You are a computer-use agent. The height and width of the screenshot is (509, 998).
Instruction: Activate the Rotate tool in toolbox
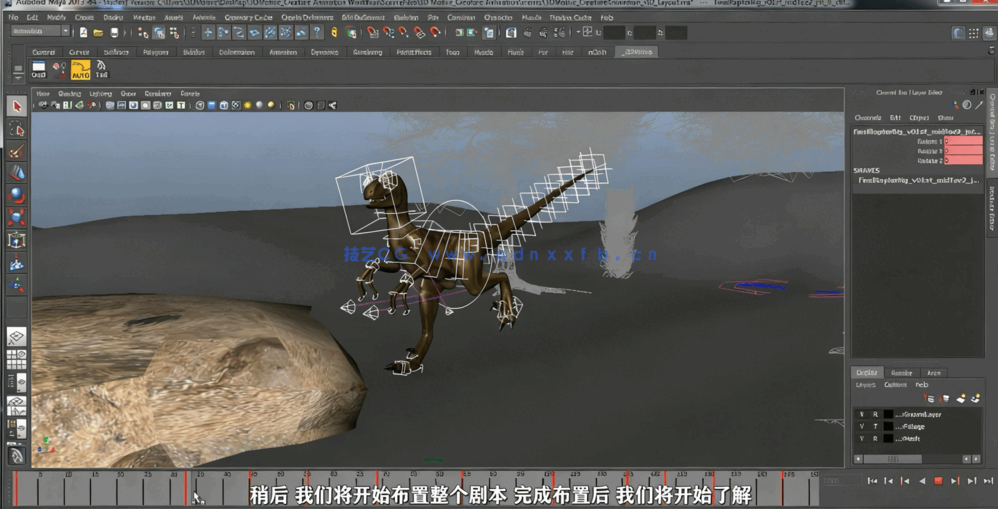(x=16, y=195)
